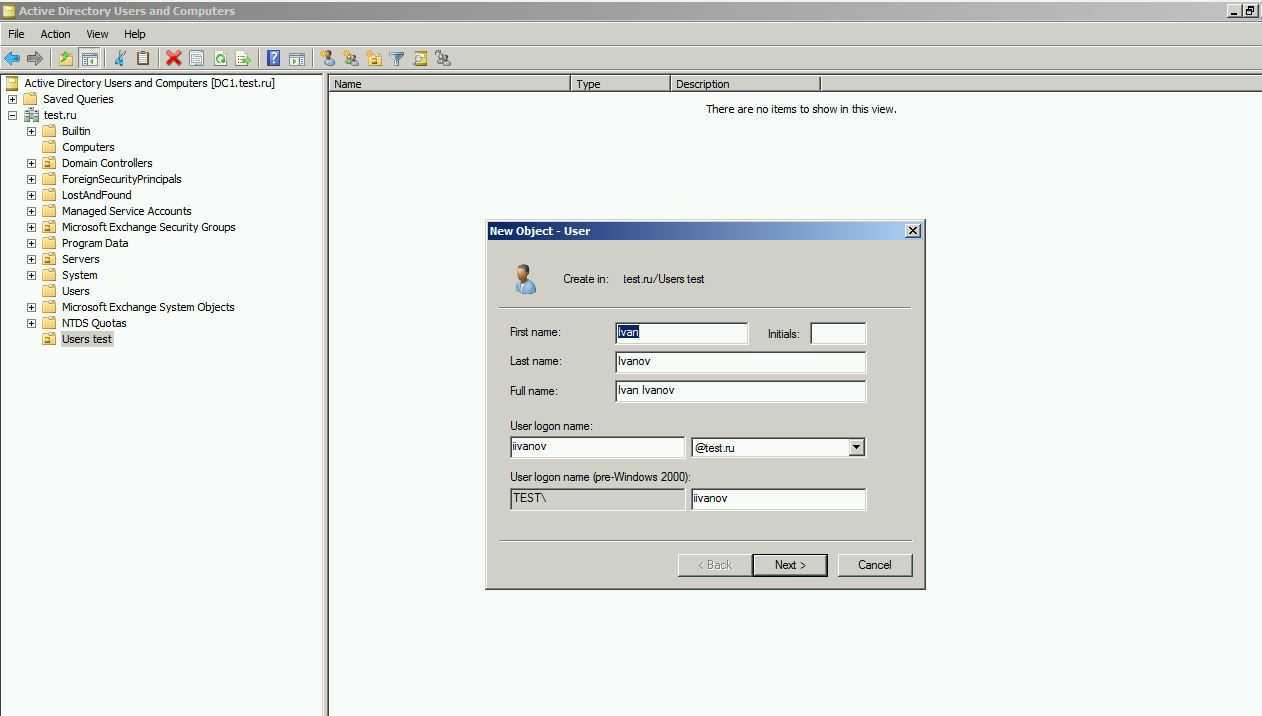
Task: Click the Back arrow in the toolbar
Action: click(12, 59)
